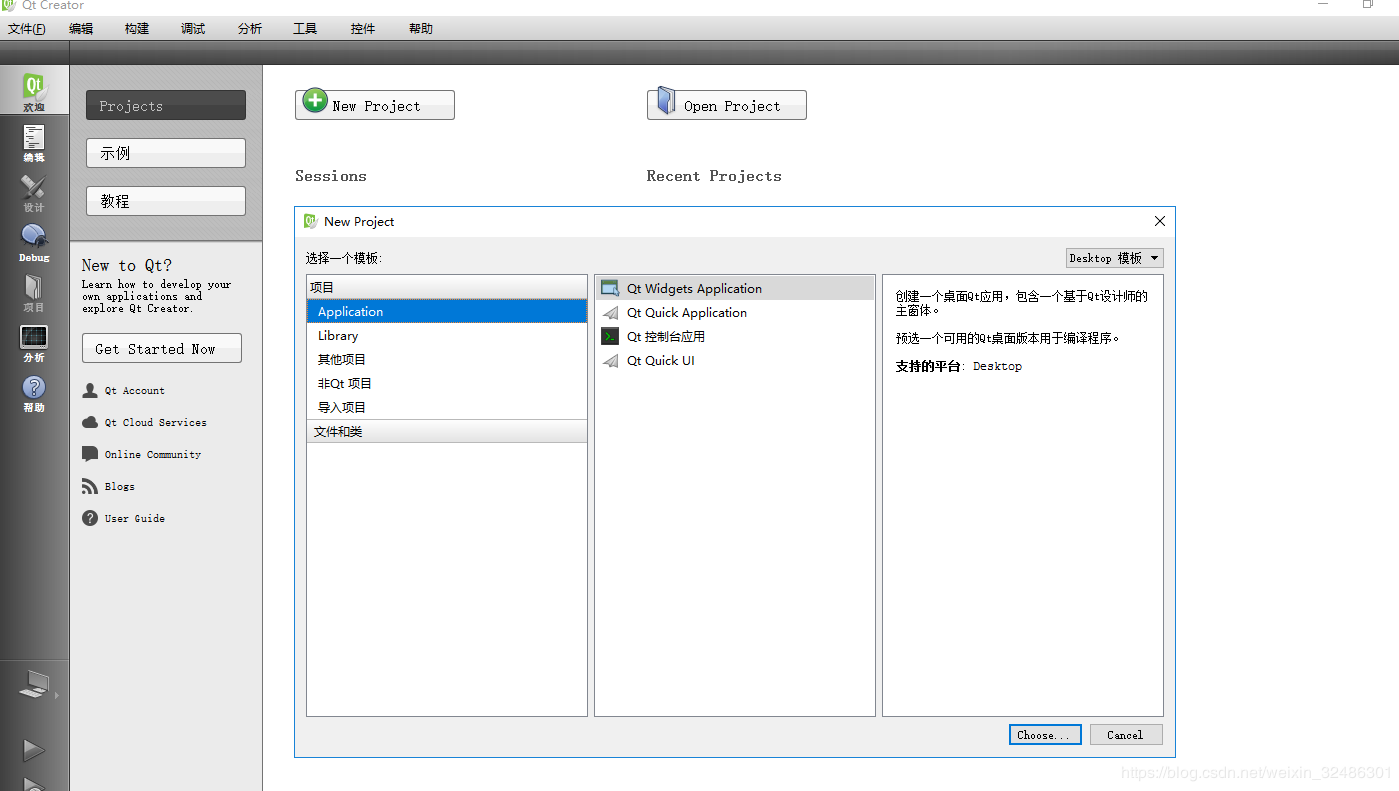Open the User Guide link
Image resolution: width=1399 pixels, height=791 pixels.
(x=135, y=519)
